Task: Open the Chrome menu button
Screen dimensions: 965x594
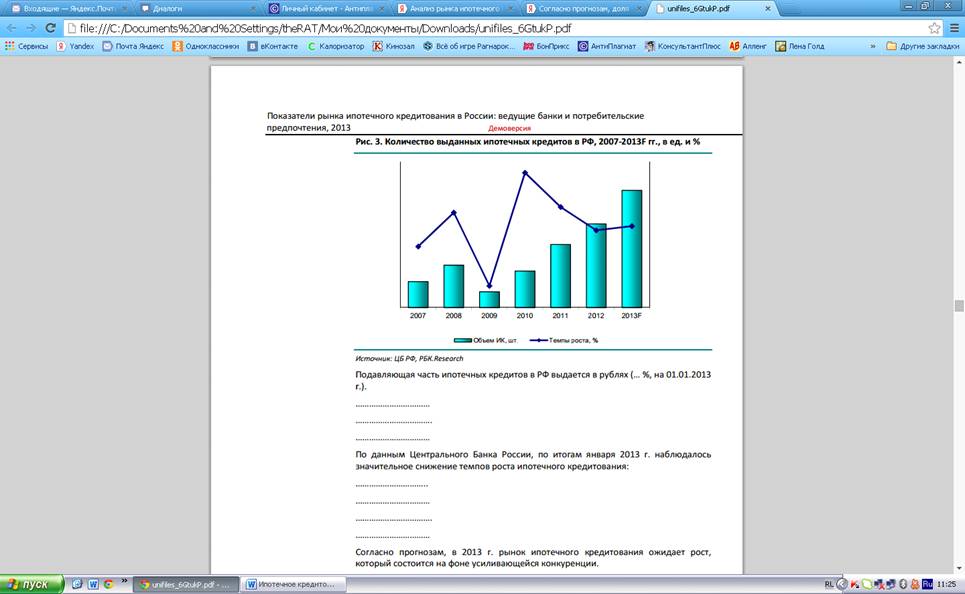Action: [955, 28]
